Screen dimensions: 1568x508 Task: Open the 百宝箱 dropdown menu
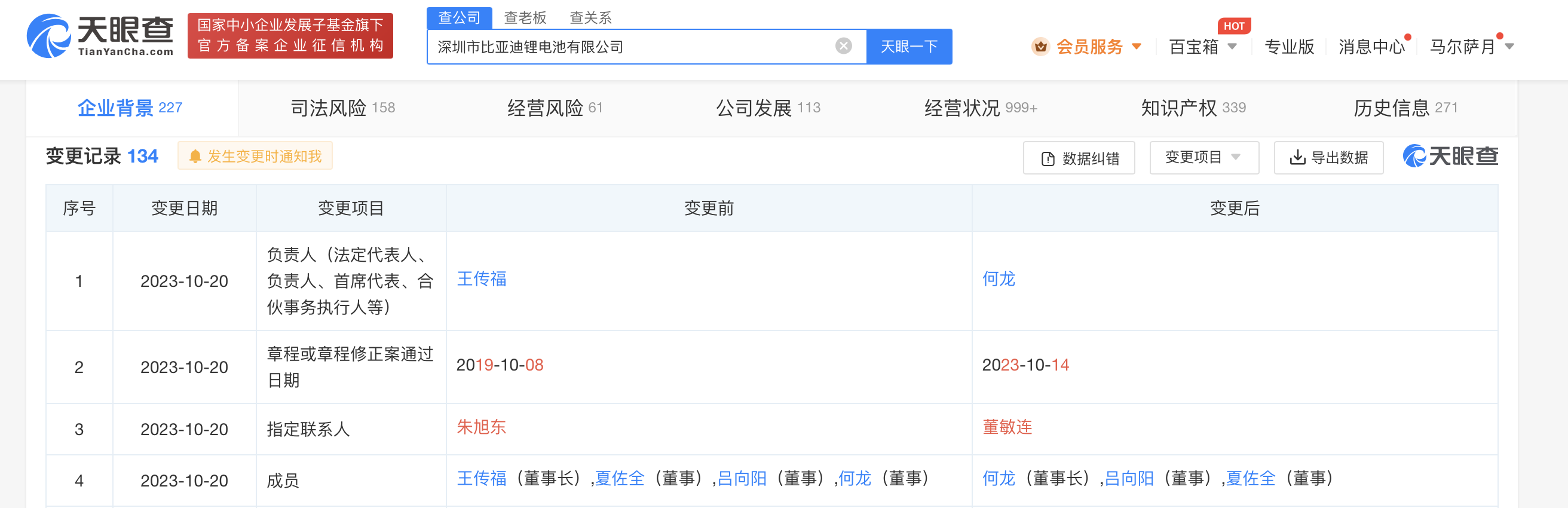(1232, 46)
